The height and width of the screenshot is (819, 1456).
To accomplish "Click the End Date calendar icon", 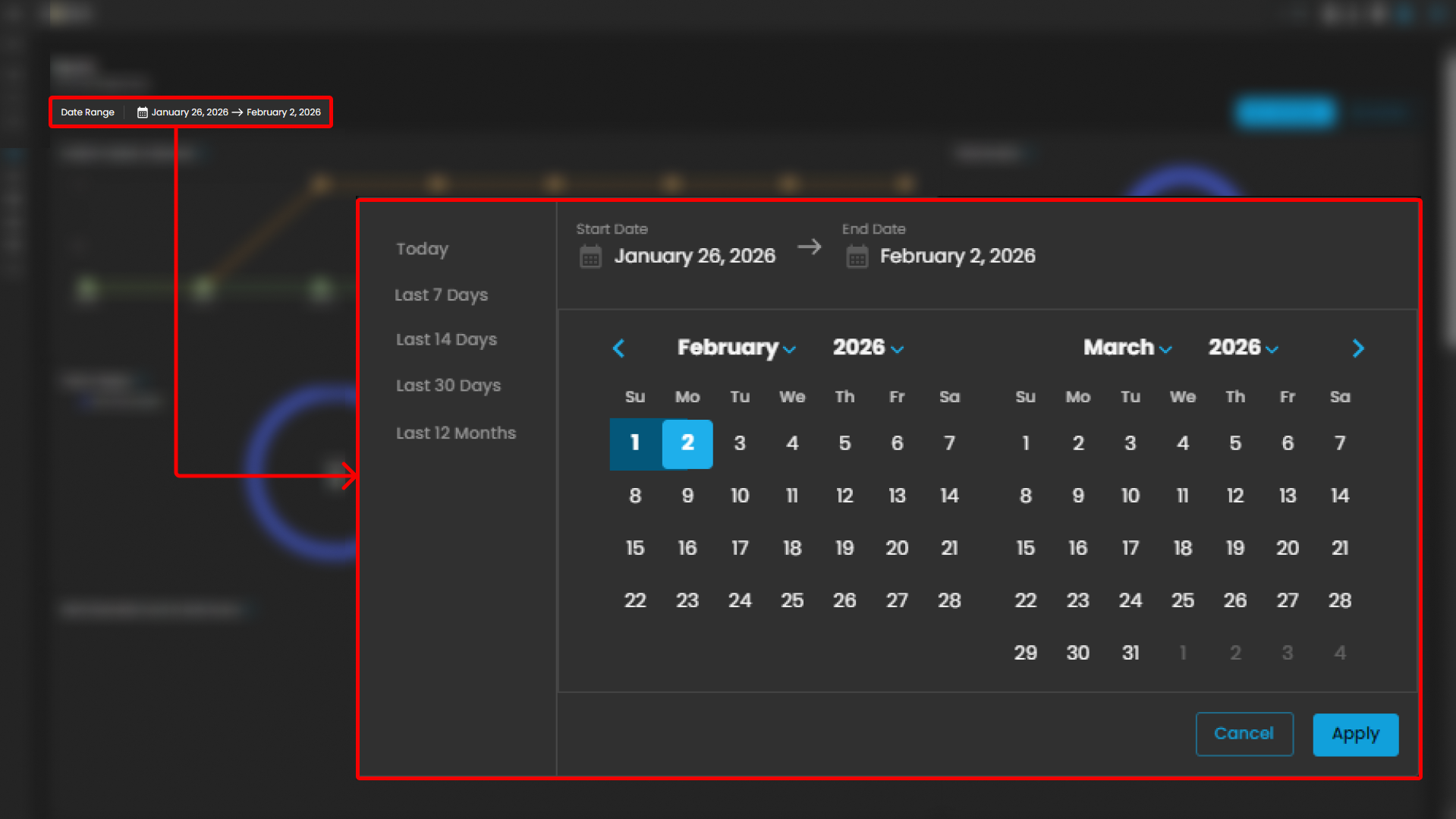I will 857,257.
